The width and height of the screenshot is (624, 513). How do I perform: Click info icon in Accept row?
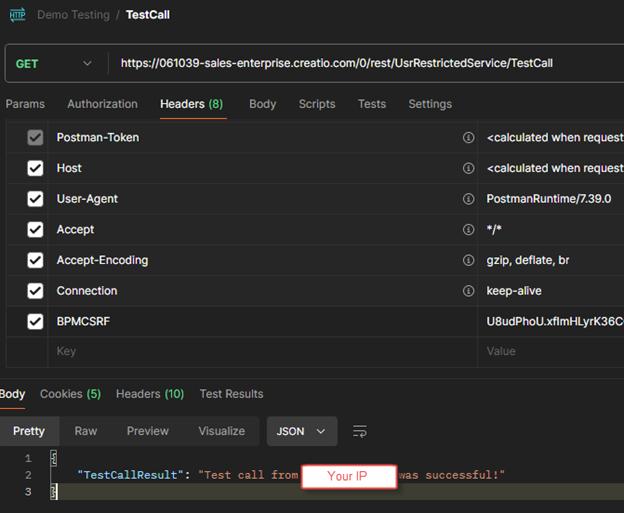[468, 230]
